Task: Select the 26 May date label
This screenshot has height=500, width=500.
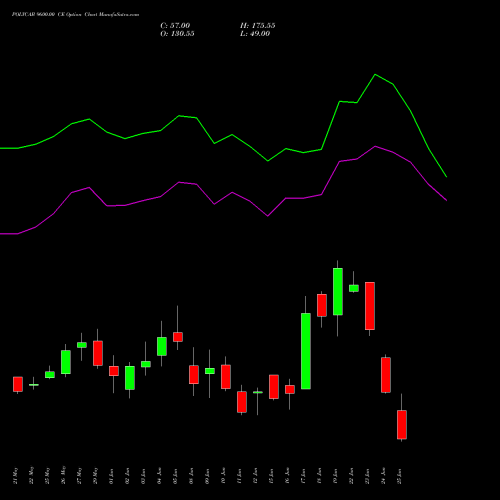Action: [64, 476]
